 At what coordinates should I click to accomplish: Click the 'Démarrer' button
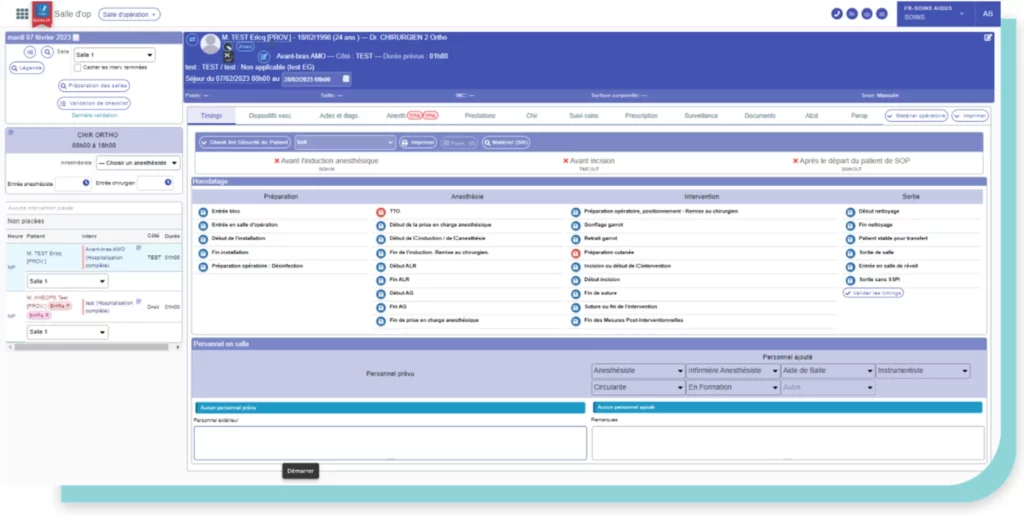pos(300,471)
